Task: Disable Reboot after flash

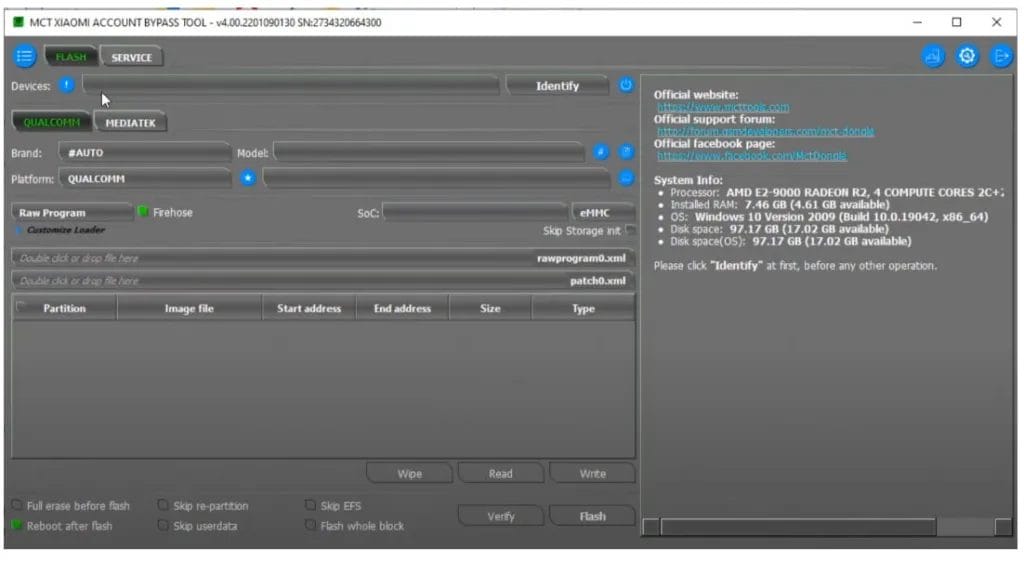Action: [14, 525]
